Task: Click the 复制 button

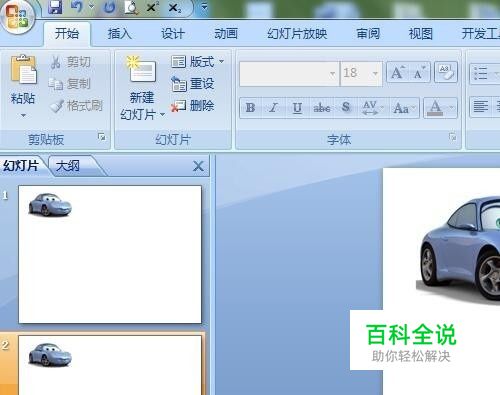Action: click(70, 84)
